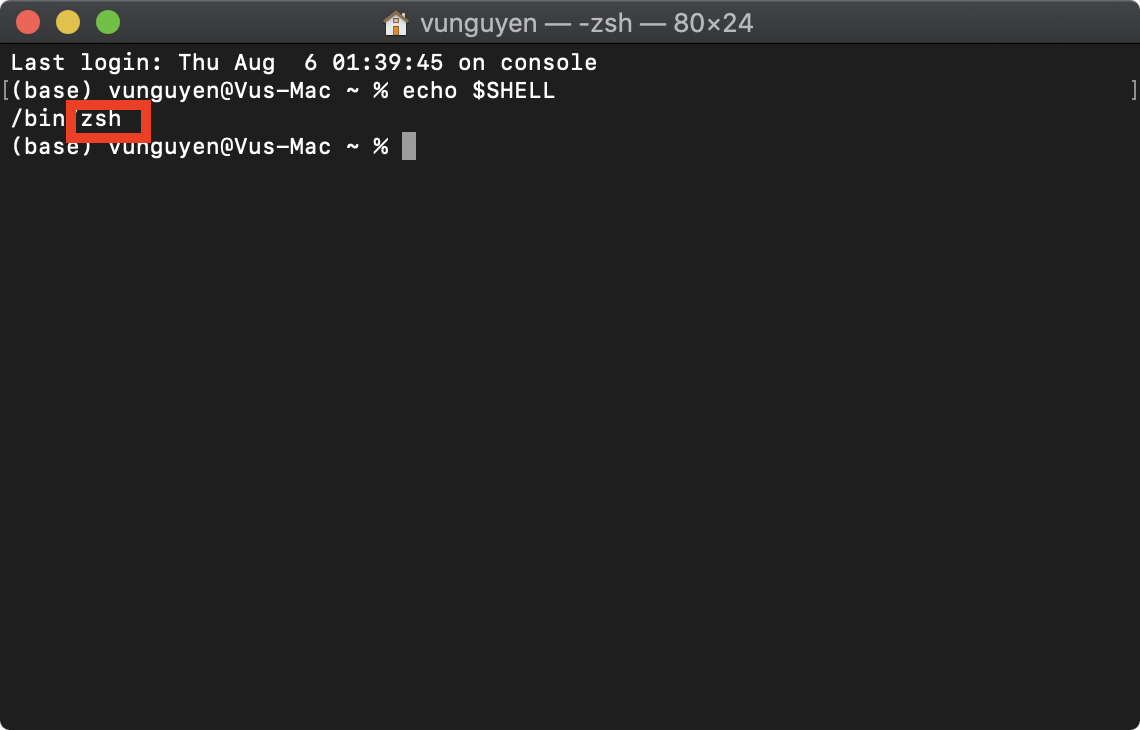Click empty terminal area below the prompt
Screen dimensions: 1140x730
coord(570,436)
